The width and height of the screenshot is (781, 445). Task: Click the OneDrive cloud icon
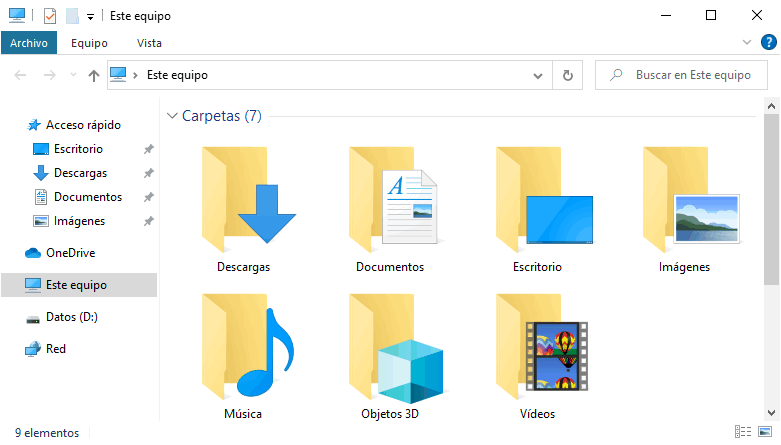tap(33, 253)
